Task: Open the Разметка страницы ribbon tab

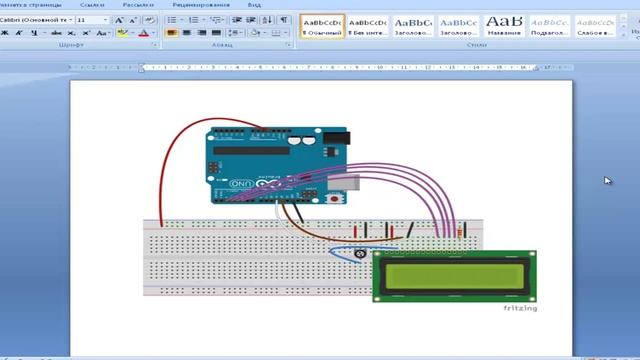Action: pos(31,5)
